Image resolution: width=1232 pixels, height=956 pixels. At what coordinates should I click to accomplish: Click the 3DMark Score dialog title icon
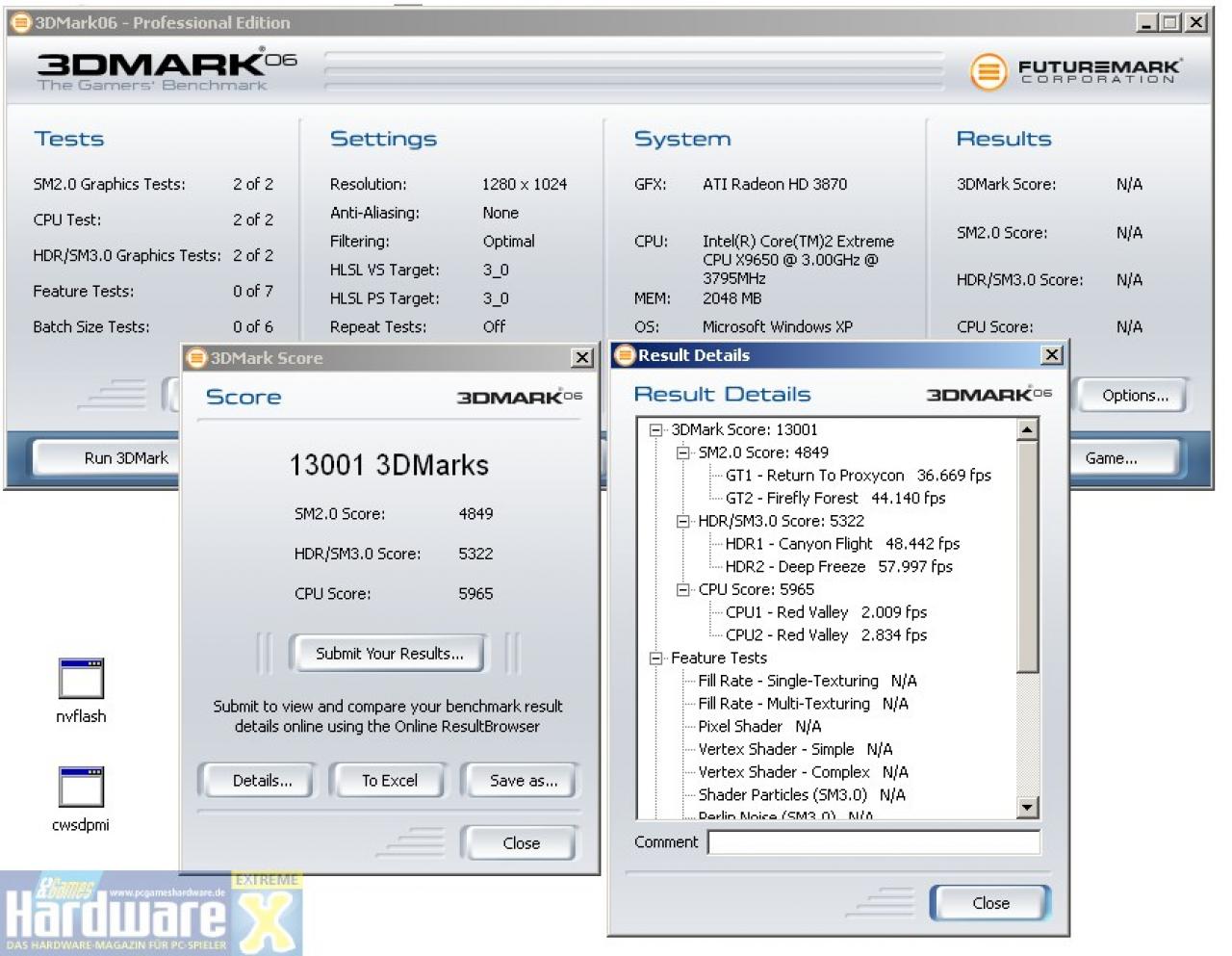point(196,358)
